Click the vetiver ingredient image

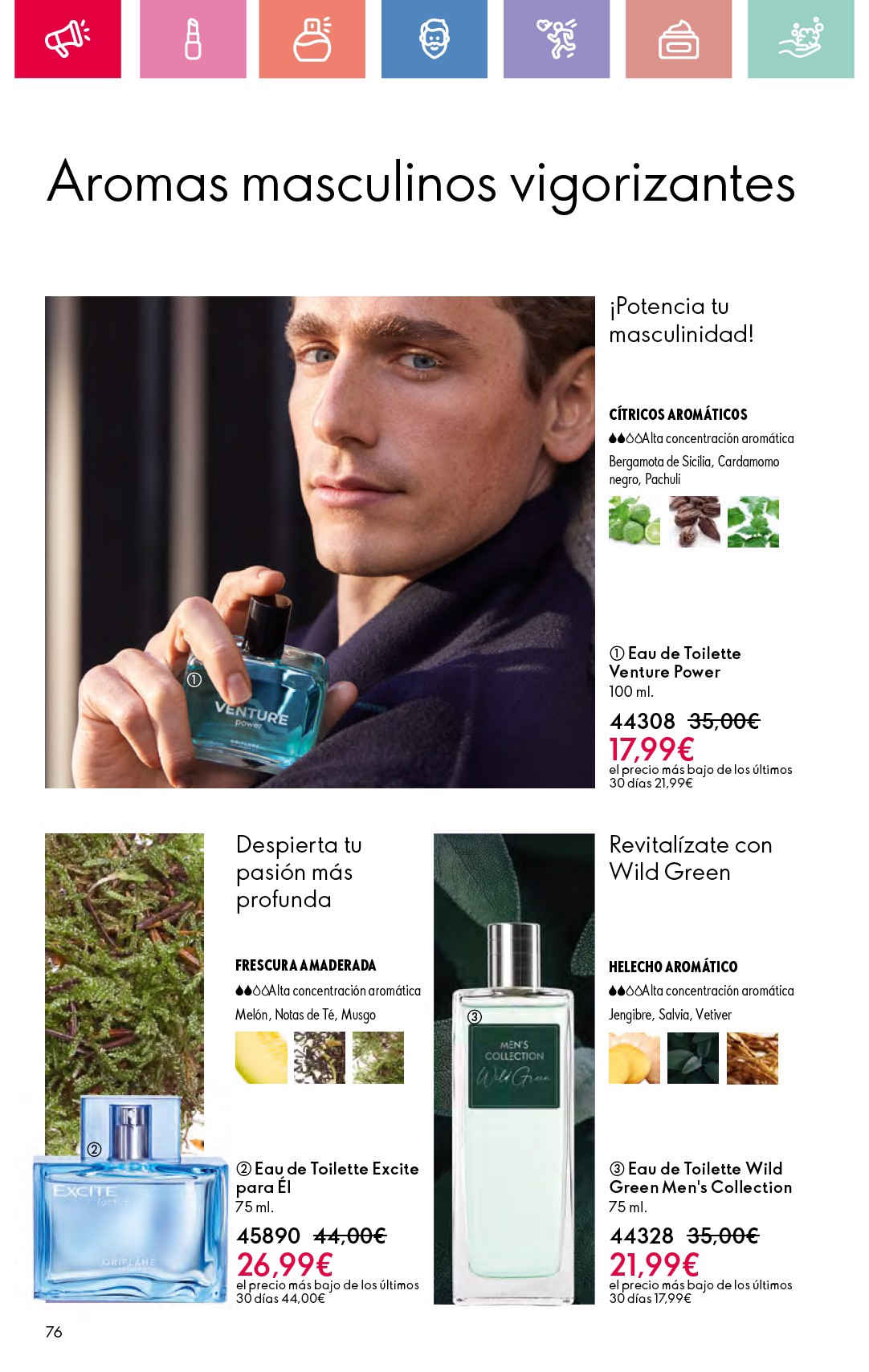[753, 1058]
